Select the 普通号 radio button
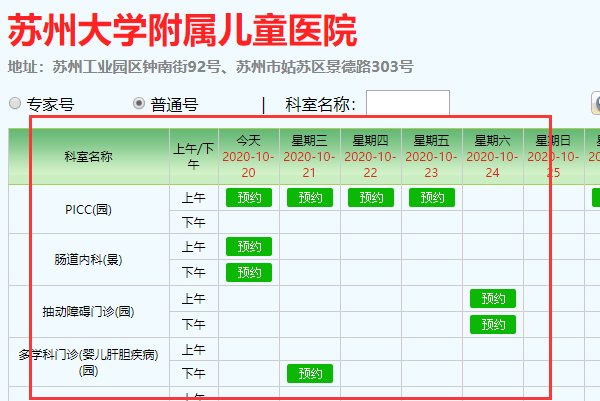 coord(139,103)
